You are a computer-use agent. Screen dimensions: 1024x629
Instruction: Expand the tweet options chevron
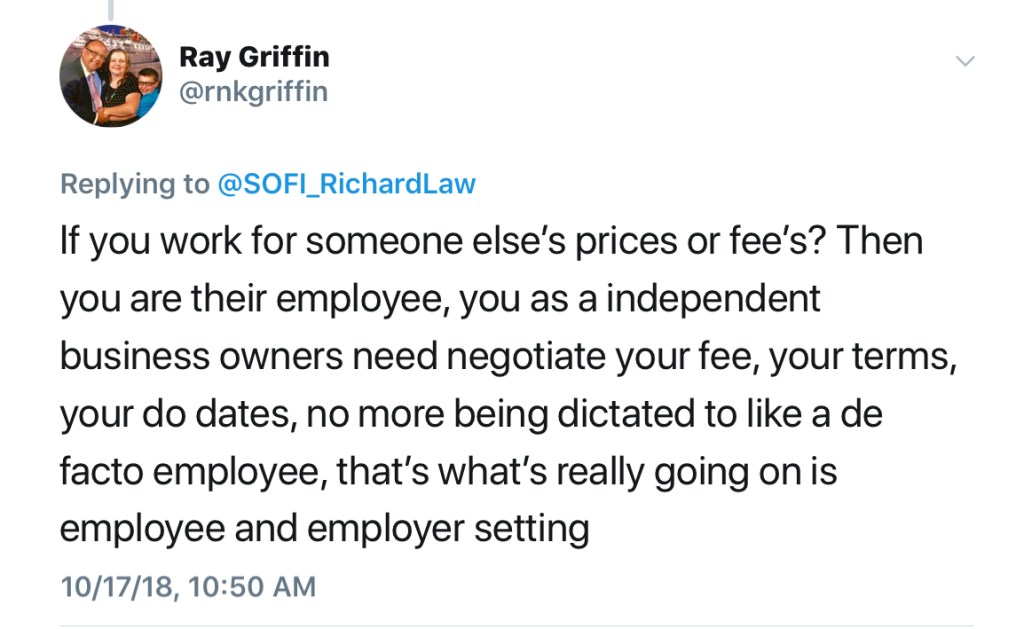pyautogui.click(x=965, y=61)
